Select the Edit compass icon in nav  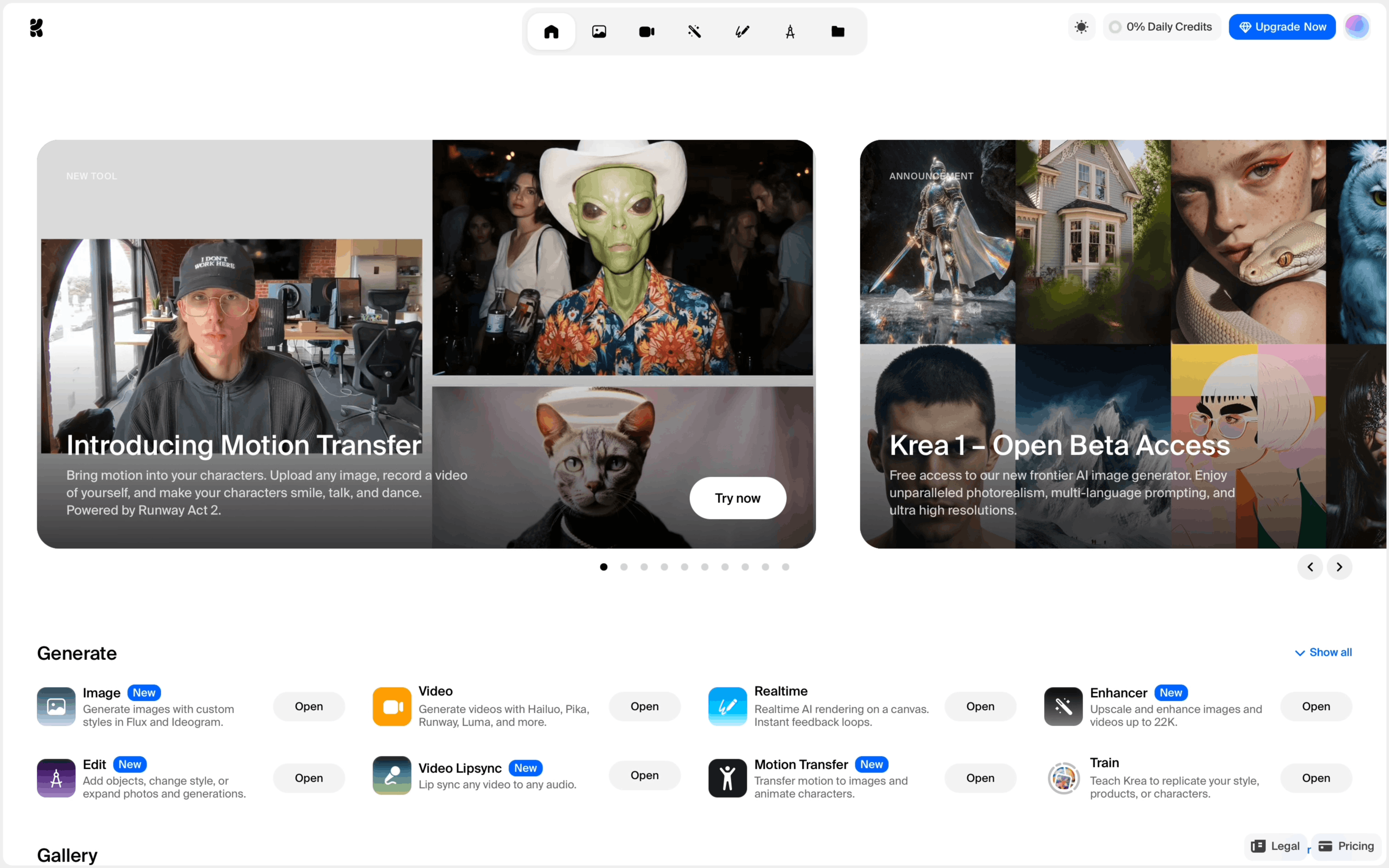tap(790, 32)
